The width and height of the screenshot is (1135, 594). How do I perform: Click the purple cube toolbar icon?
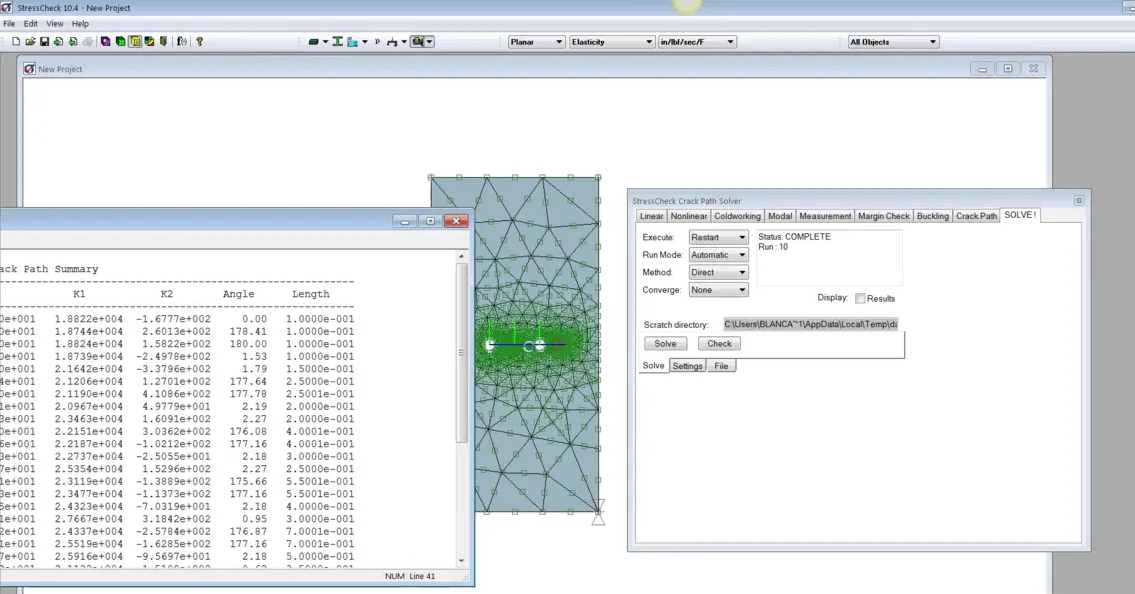pyautogui.click(x=105, y=42)
